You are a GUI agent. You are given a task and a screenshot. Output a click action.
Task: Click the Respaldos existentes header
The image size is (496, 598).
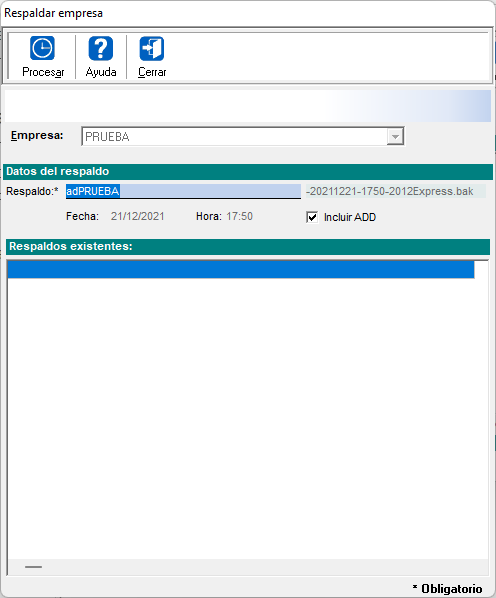(x=248, y=247)
